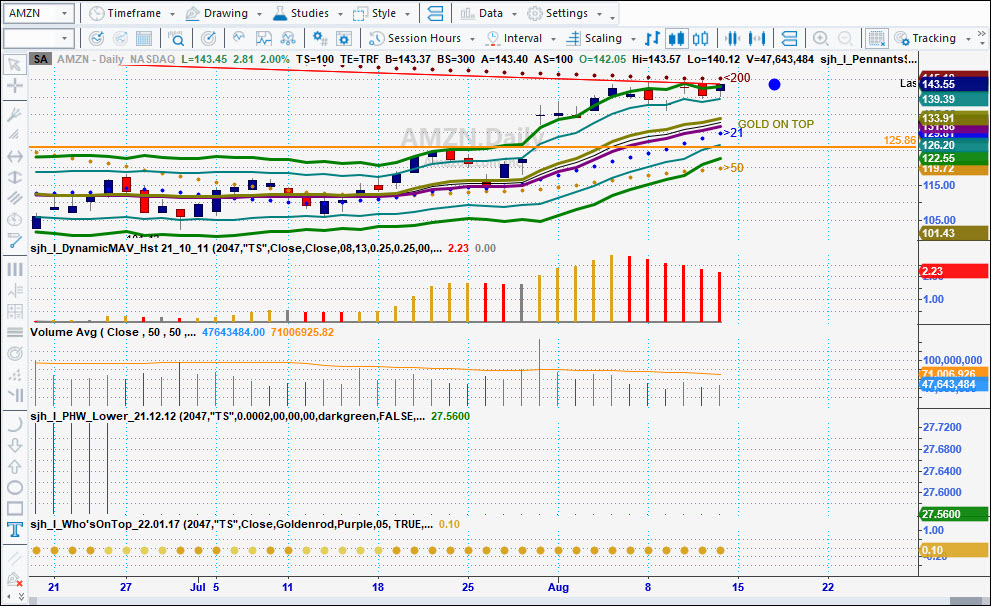
Task: Toggle the dotted grid selection icon
Action: tap(876, 39)
